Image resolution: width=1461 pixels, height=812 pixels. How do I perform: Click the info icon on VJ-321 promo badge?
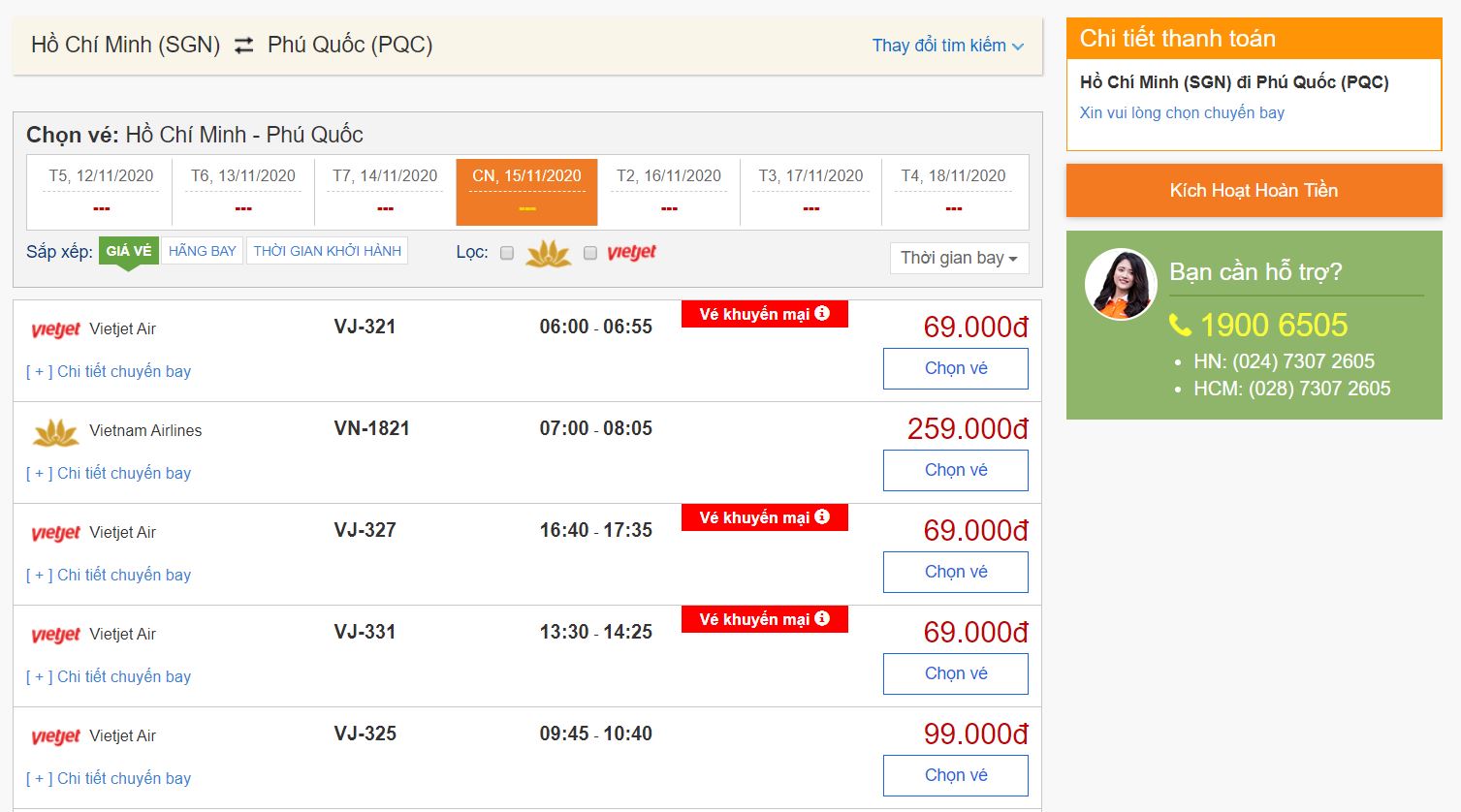822,313
